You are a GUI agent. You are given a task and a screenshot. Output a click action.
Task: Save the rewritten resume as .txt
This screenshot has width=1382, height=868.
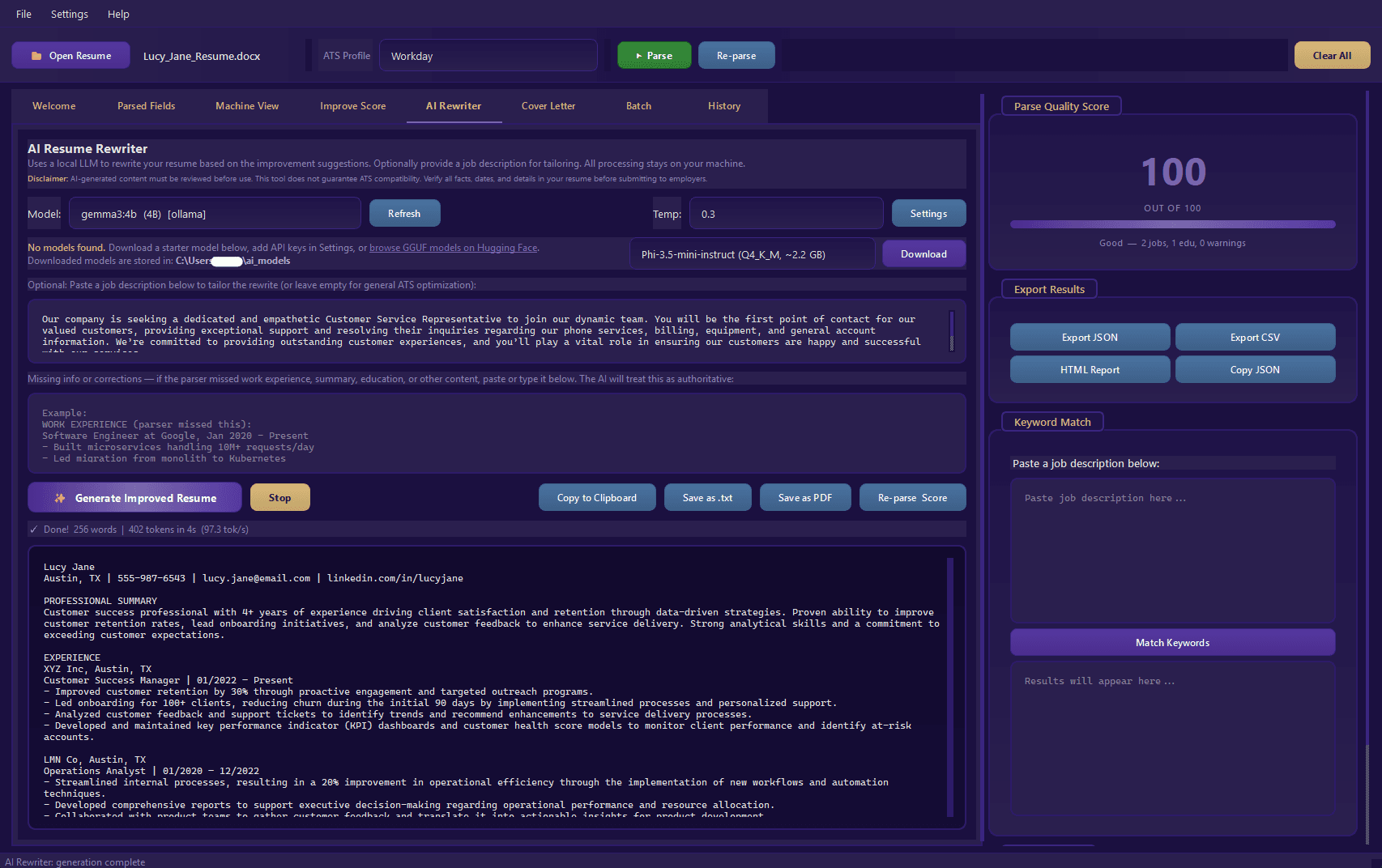pyautogui.click(x=707, y=498)
